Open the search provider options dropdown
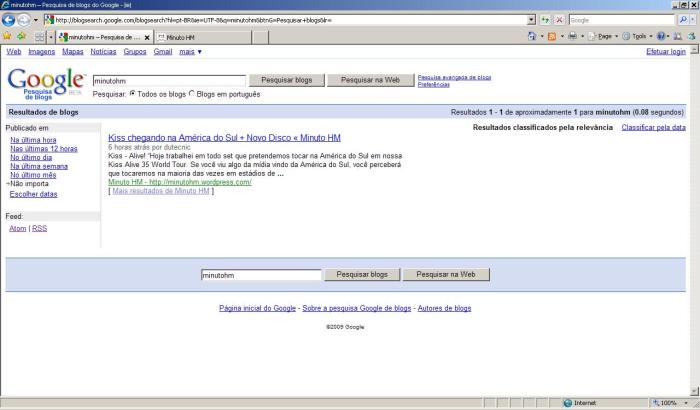 [693, 20]
